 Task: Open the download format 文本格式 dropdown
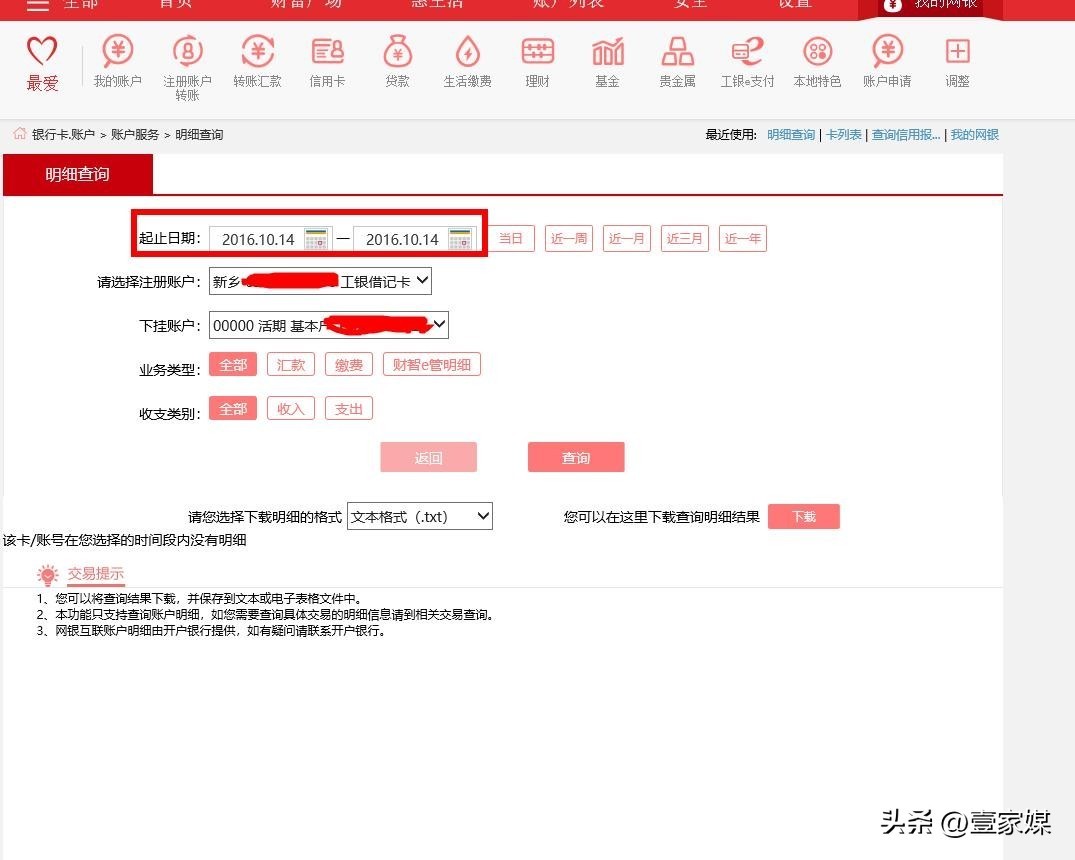point(420,517)
